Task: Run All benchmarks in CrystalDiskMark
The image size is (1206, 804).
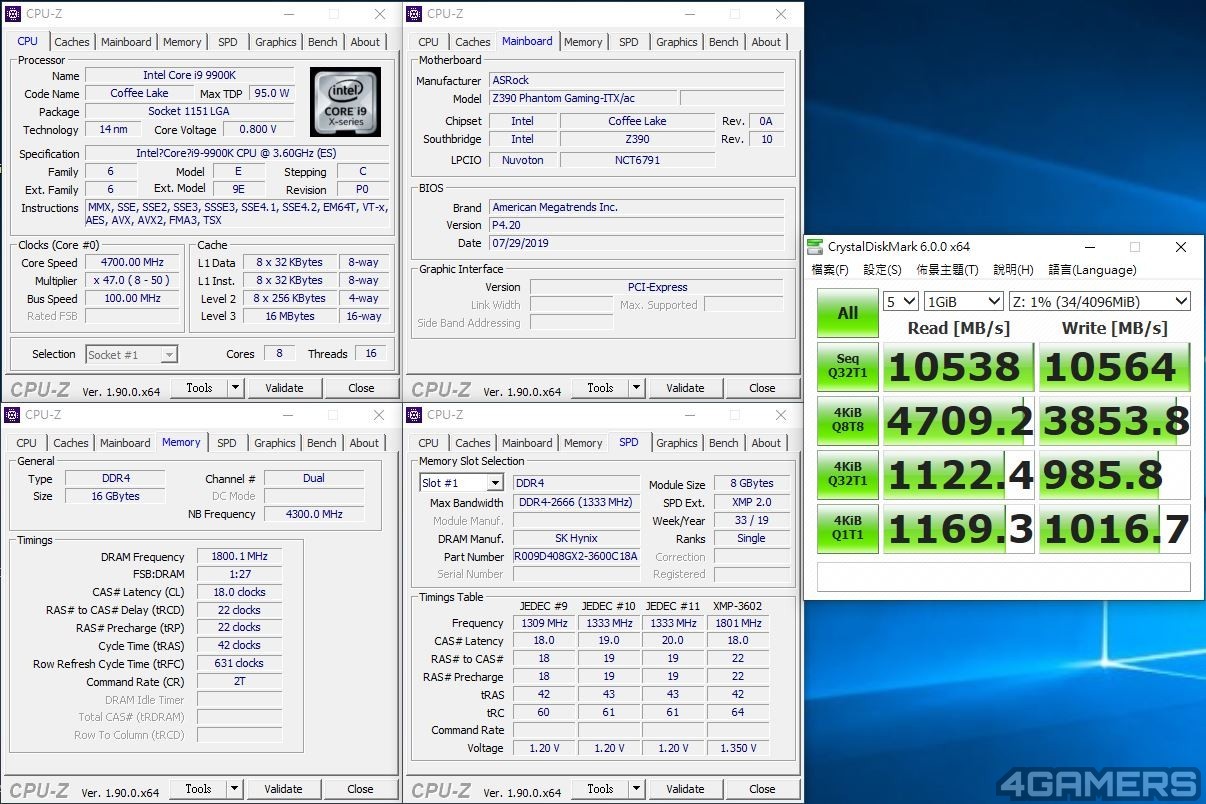Action: pyautogui.click(x=848, y=313)
